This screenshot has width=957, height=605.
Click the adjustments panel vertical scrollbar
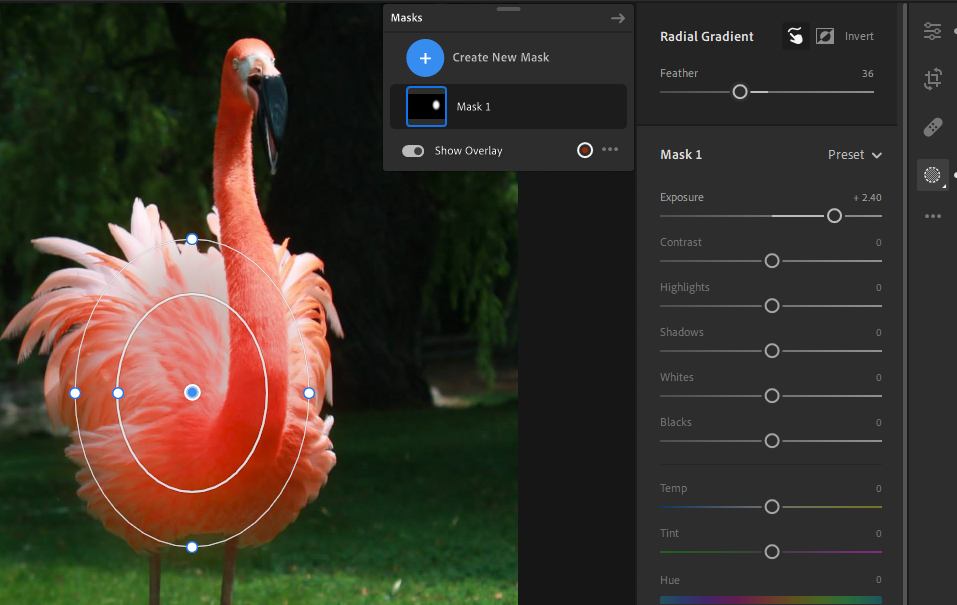(905, 302)
